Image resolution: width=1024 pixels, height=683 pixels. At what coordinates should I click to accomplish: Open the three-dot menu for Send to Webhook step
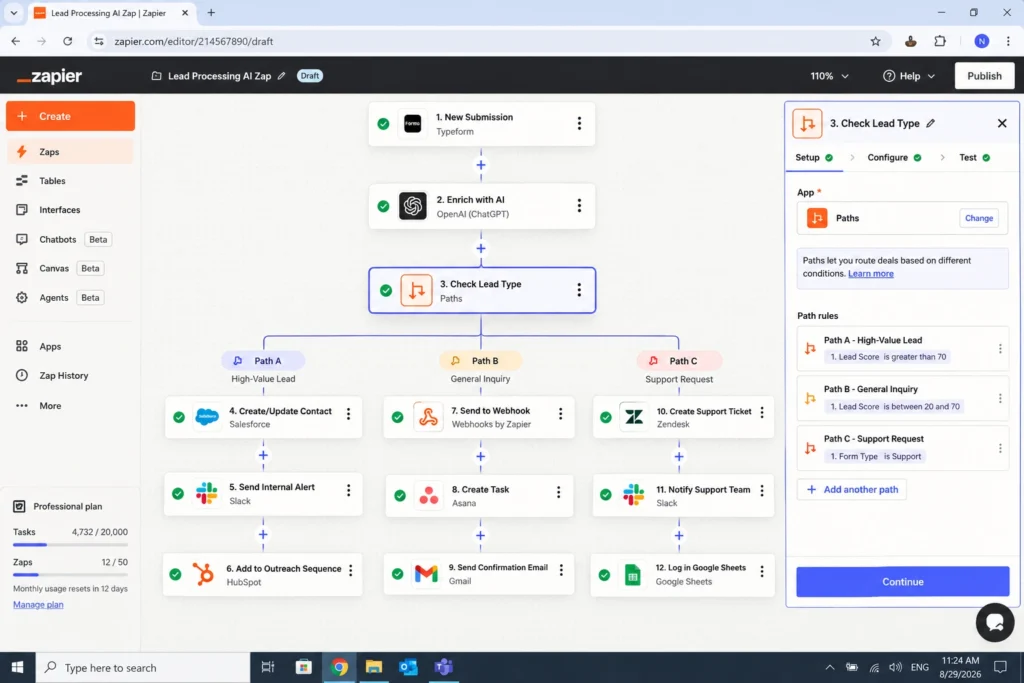(561, 414)
